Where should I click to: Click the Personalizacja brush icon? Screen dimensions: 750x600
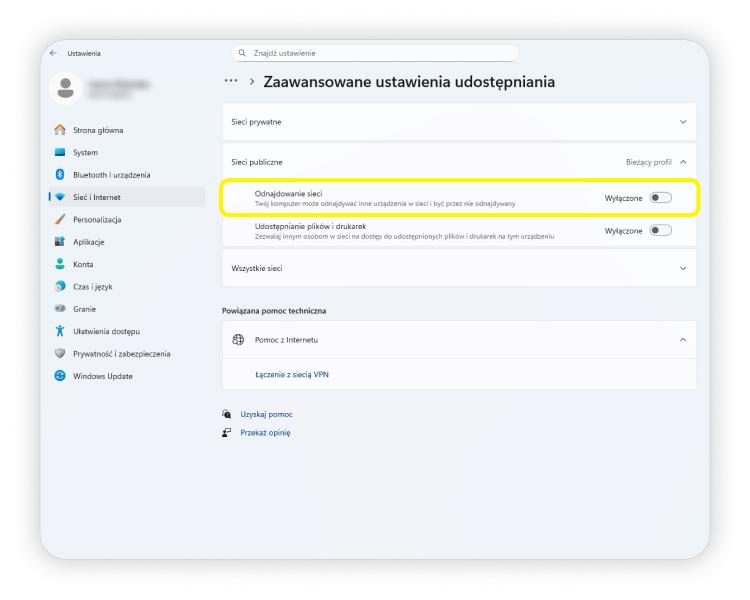point(60,219)
